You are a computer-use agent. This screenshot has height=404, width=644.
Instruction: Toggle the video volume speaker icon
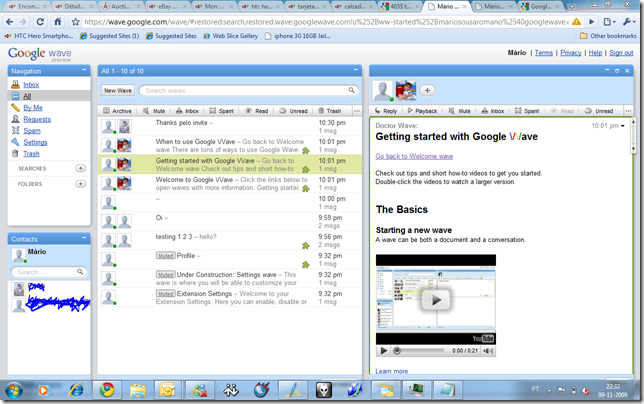click(x=488, y=351)
